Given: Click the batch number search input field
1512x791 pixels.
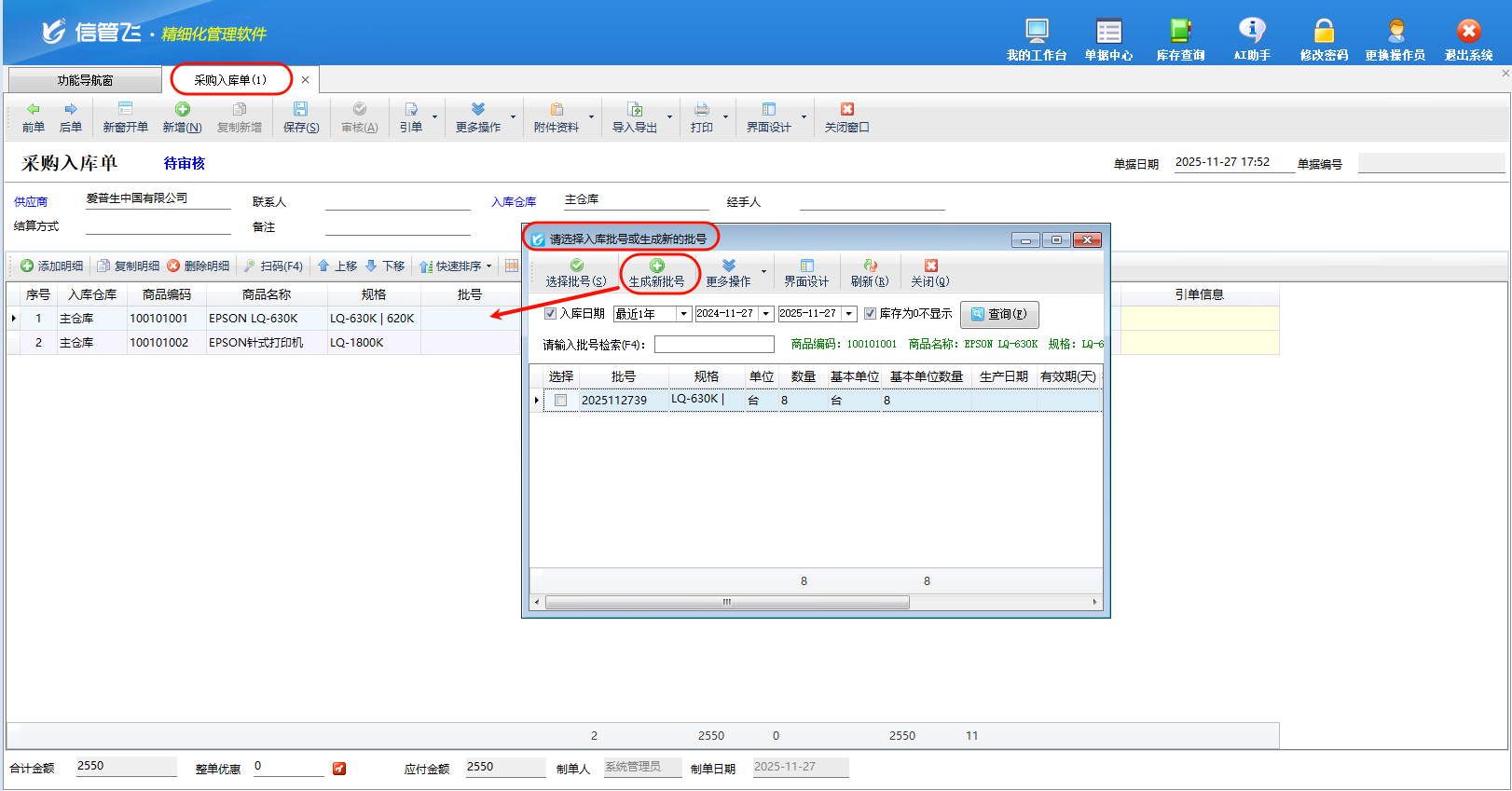Looking at the screenshot, I should (x=714, y=345).
